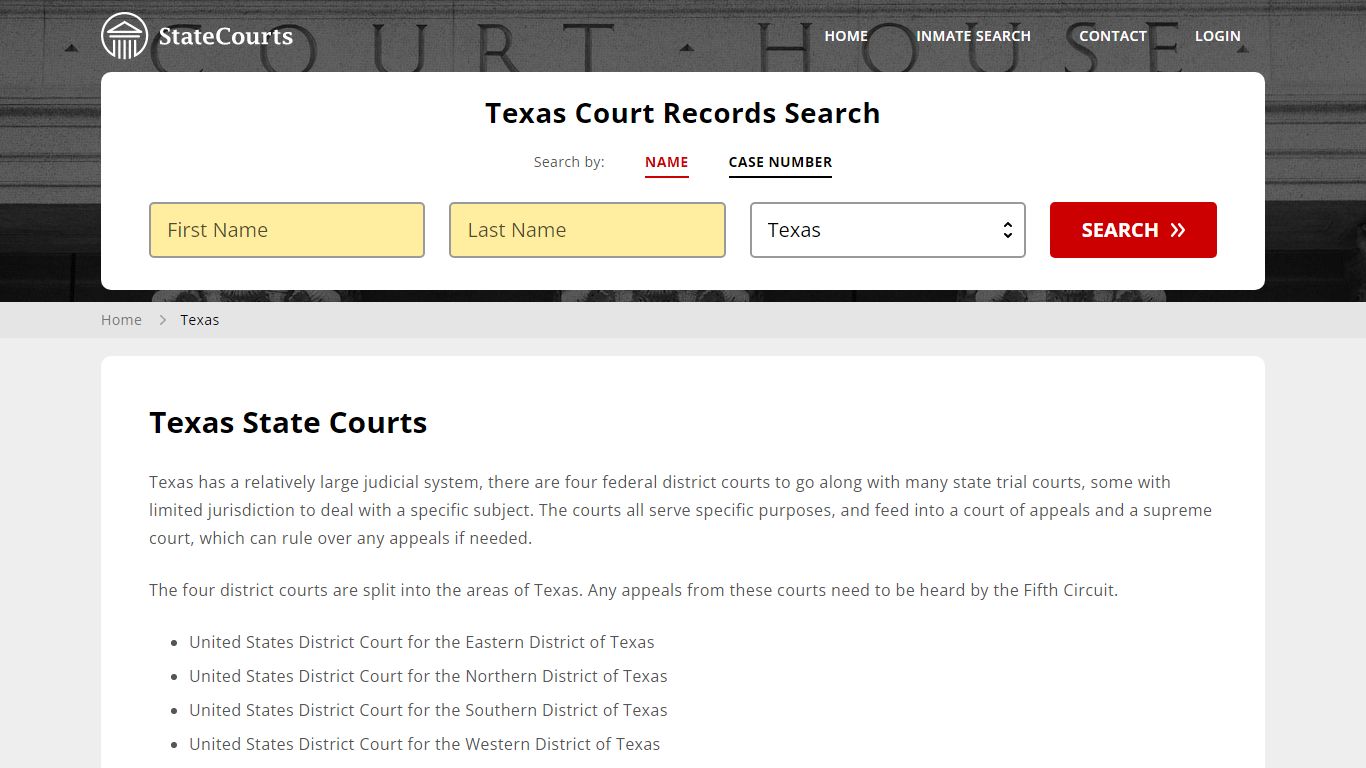Click the Texas Court Records Search heading
Image resolution: width=1366 pixels, height=768 pixels.
(683, 113)
